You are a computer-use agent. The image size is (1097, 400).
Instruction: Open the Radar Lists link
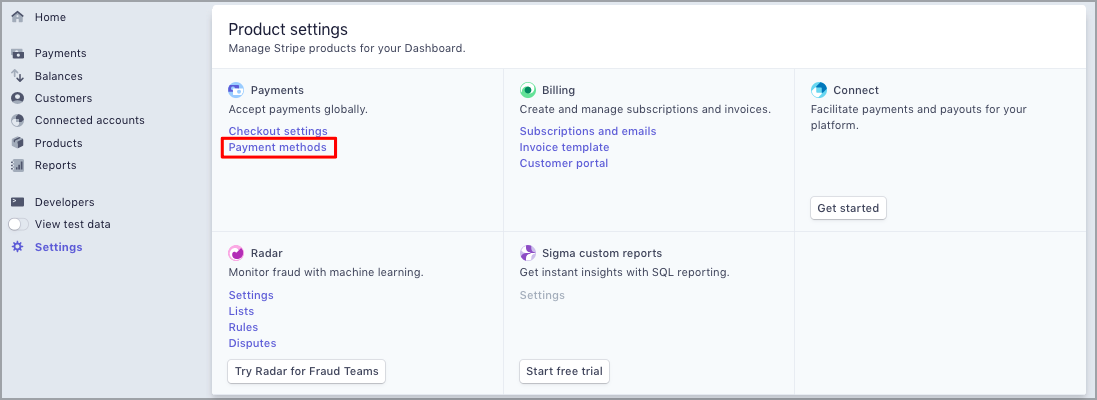tap(241, 311)
